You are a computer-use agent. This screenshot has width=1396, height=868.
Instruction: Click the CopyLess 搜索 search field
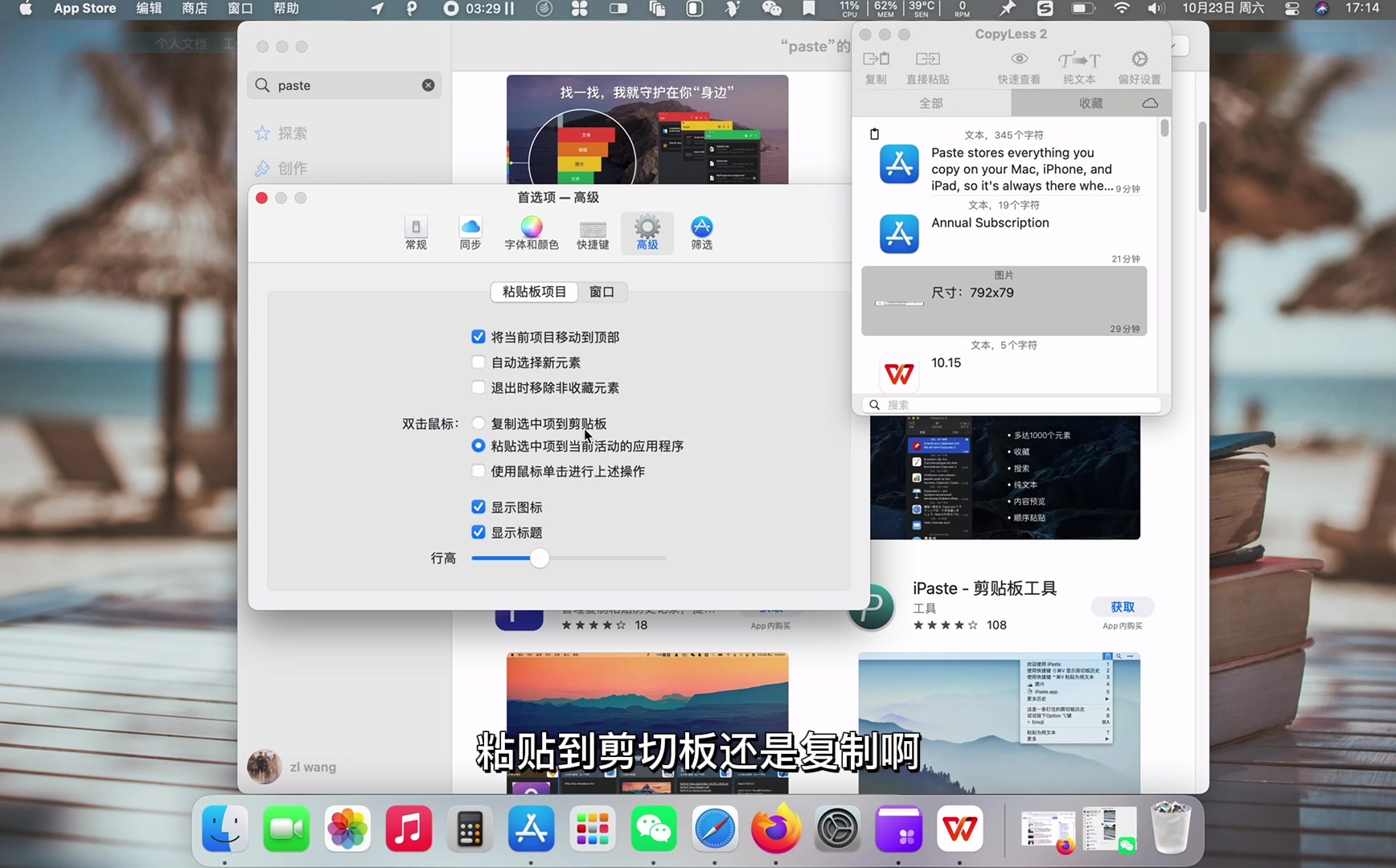tap(1012, 405)
